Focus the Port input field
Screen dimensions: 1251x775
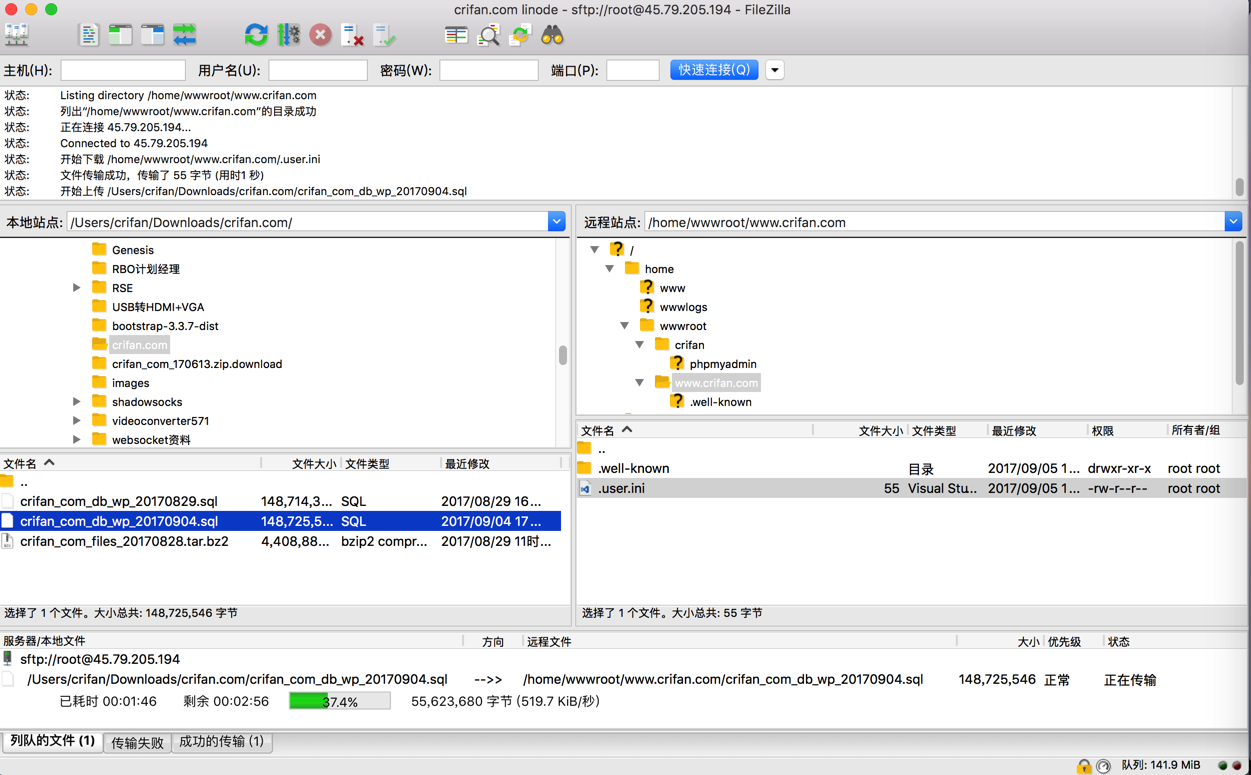(633, 70)
